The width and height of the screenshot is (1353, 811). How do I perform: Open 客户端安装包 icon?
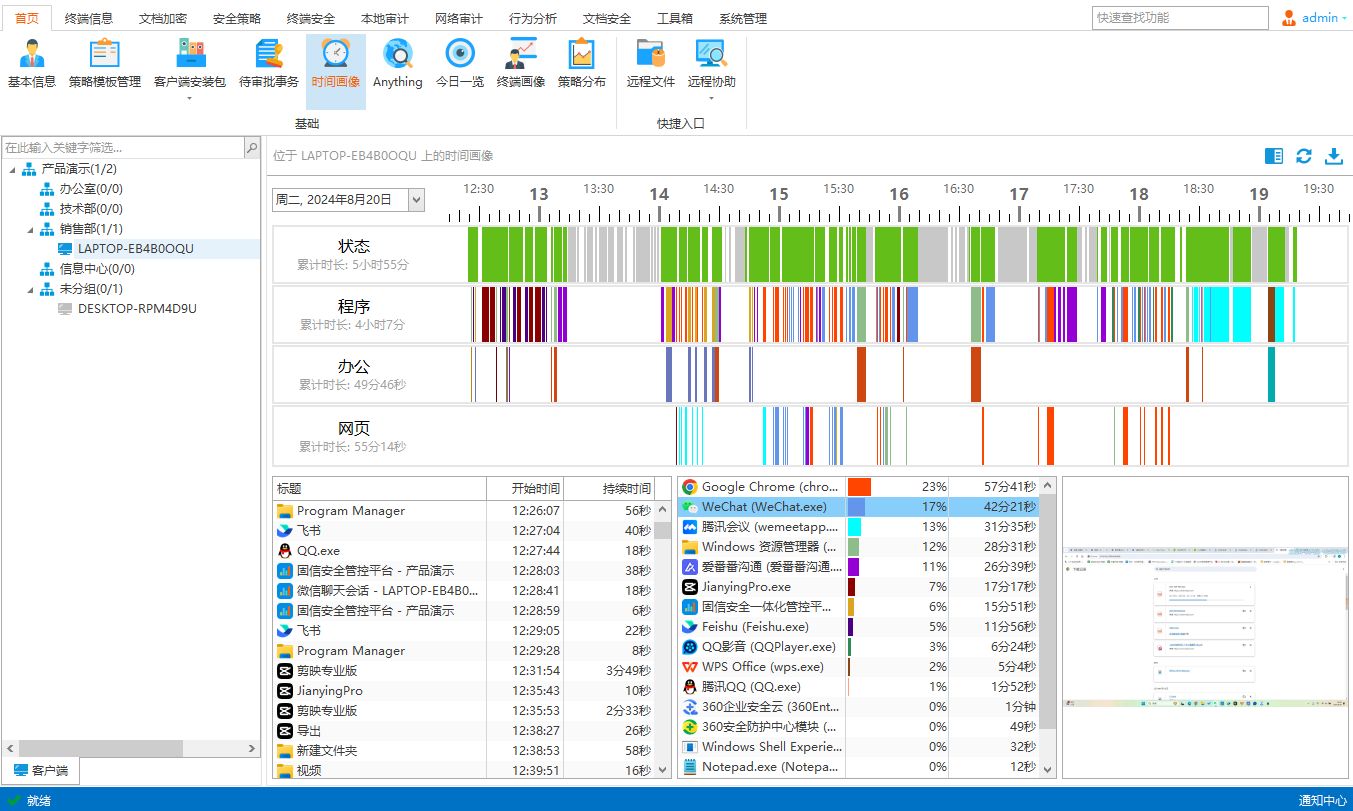tap(190, 53)
